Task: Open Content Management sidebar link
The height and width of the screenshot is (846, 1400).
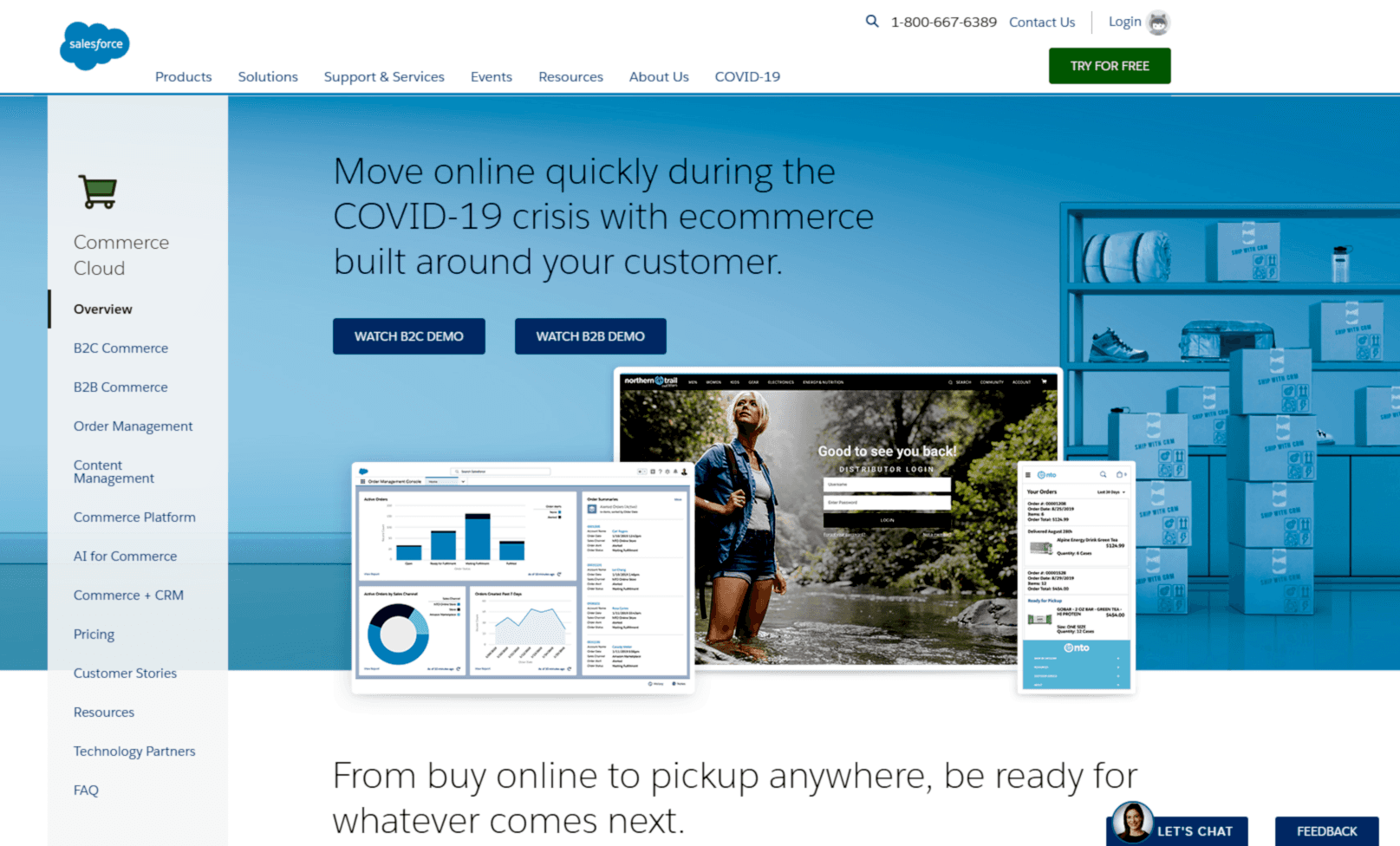Action: click(114, 472)
